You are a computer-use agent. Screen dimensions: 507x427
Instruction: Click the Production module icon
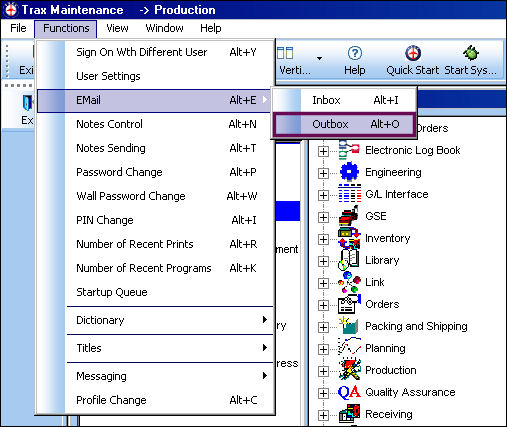pos(349,370)
